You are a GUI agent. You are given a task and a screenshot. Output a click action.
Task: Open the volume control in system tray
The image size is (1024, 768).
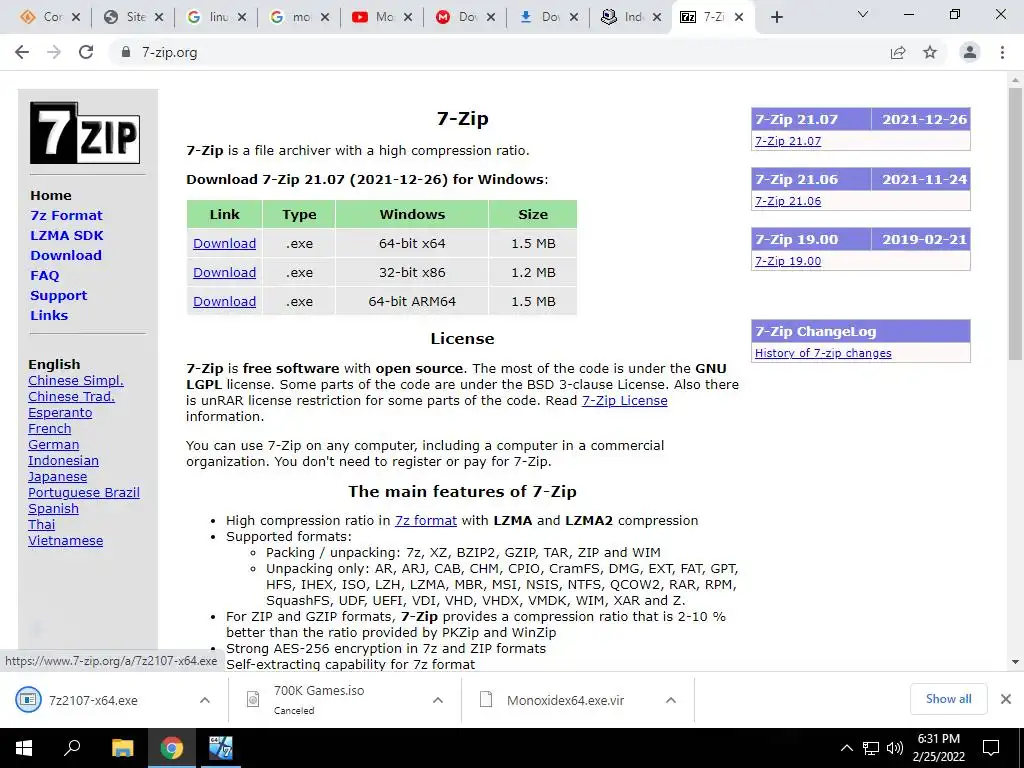[895, 748]
